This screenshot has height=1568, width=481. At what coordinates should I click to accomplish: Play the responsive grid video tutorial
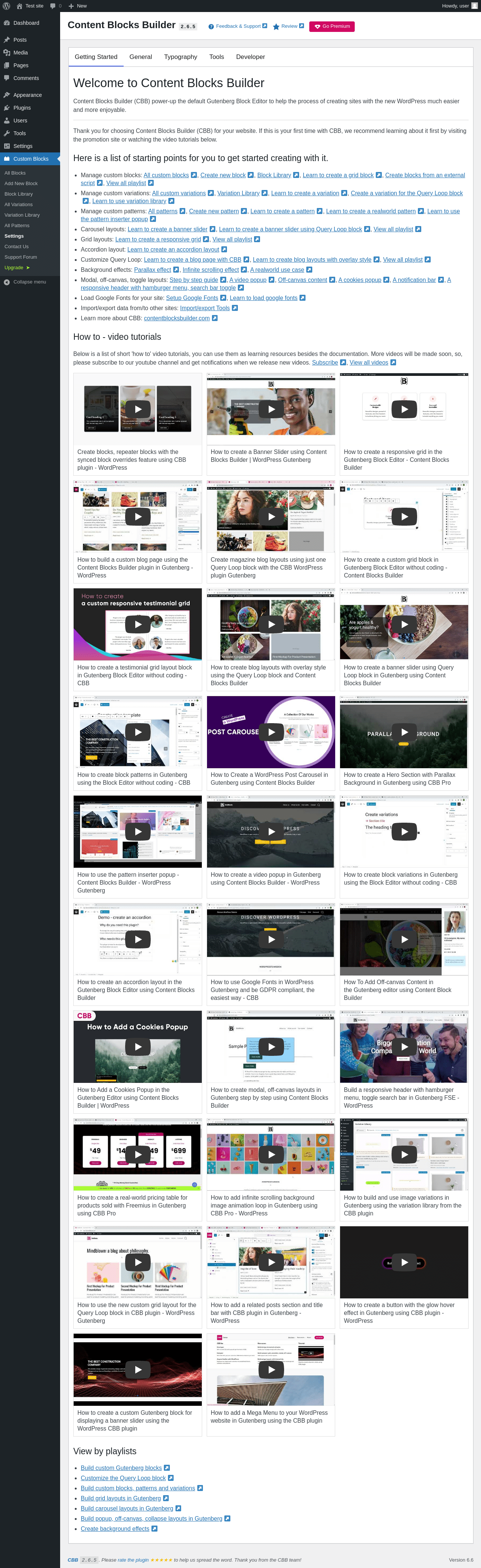click(404, 409)
